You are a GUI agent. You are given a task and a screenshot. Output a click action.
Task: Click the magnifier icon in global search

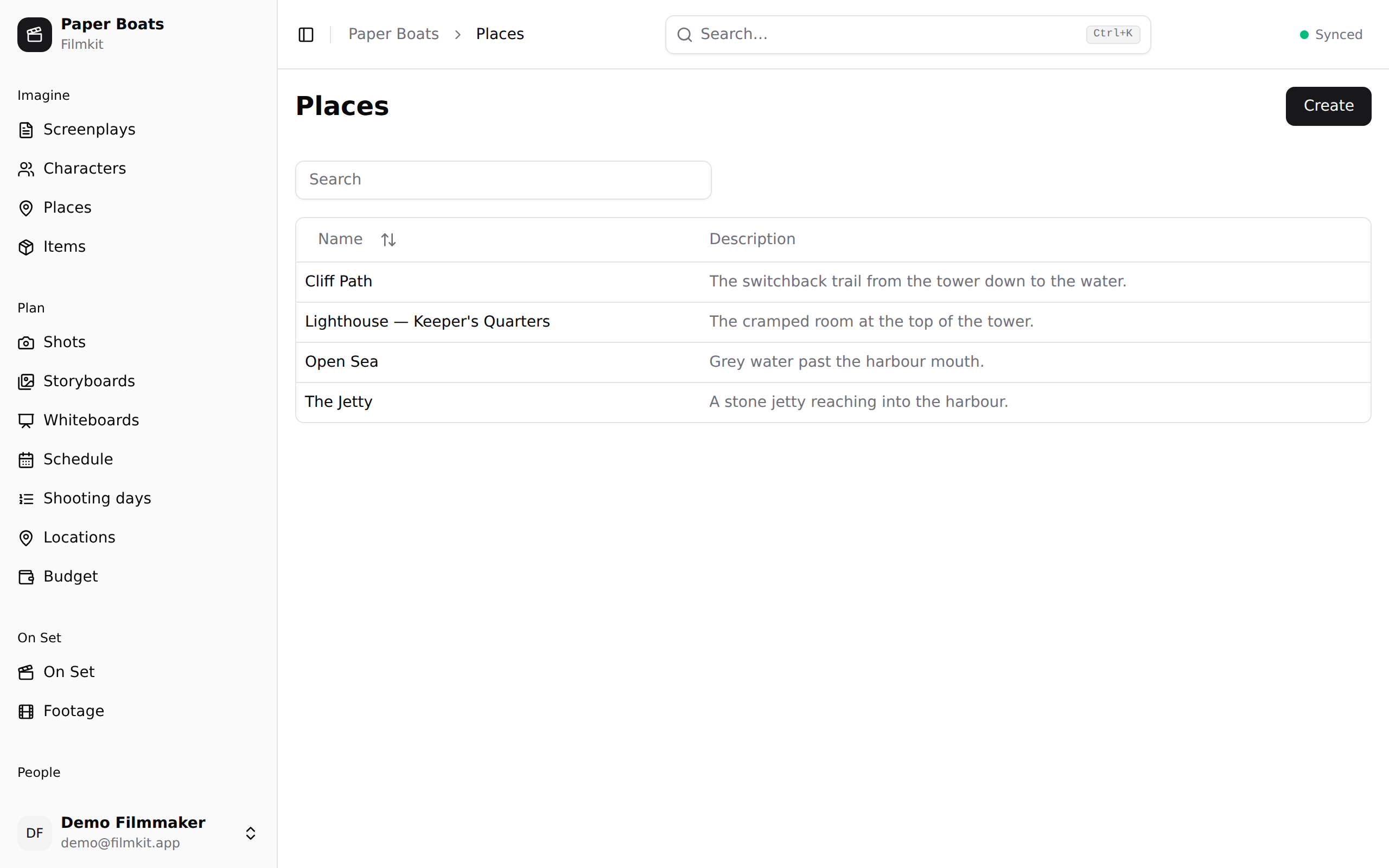coord(684,34)
